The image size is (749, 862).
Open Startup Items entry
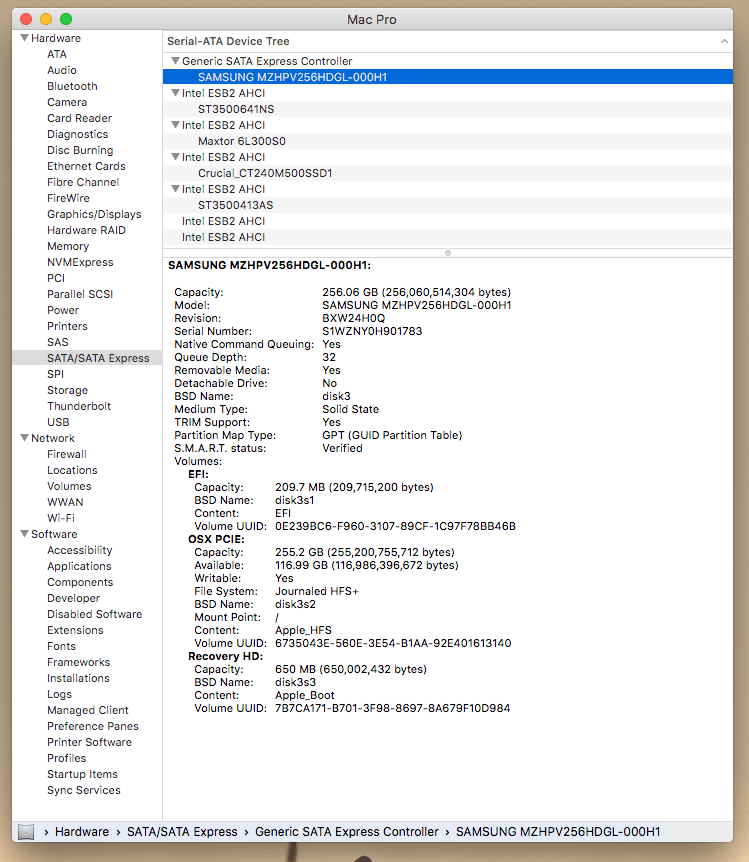point(82,774)
